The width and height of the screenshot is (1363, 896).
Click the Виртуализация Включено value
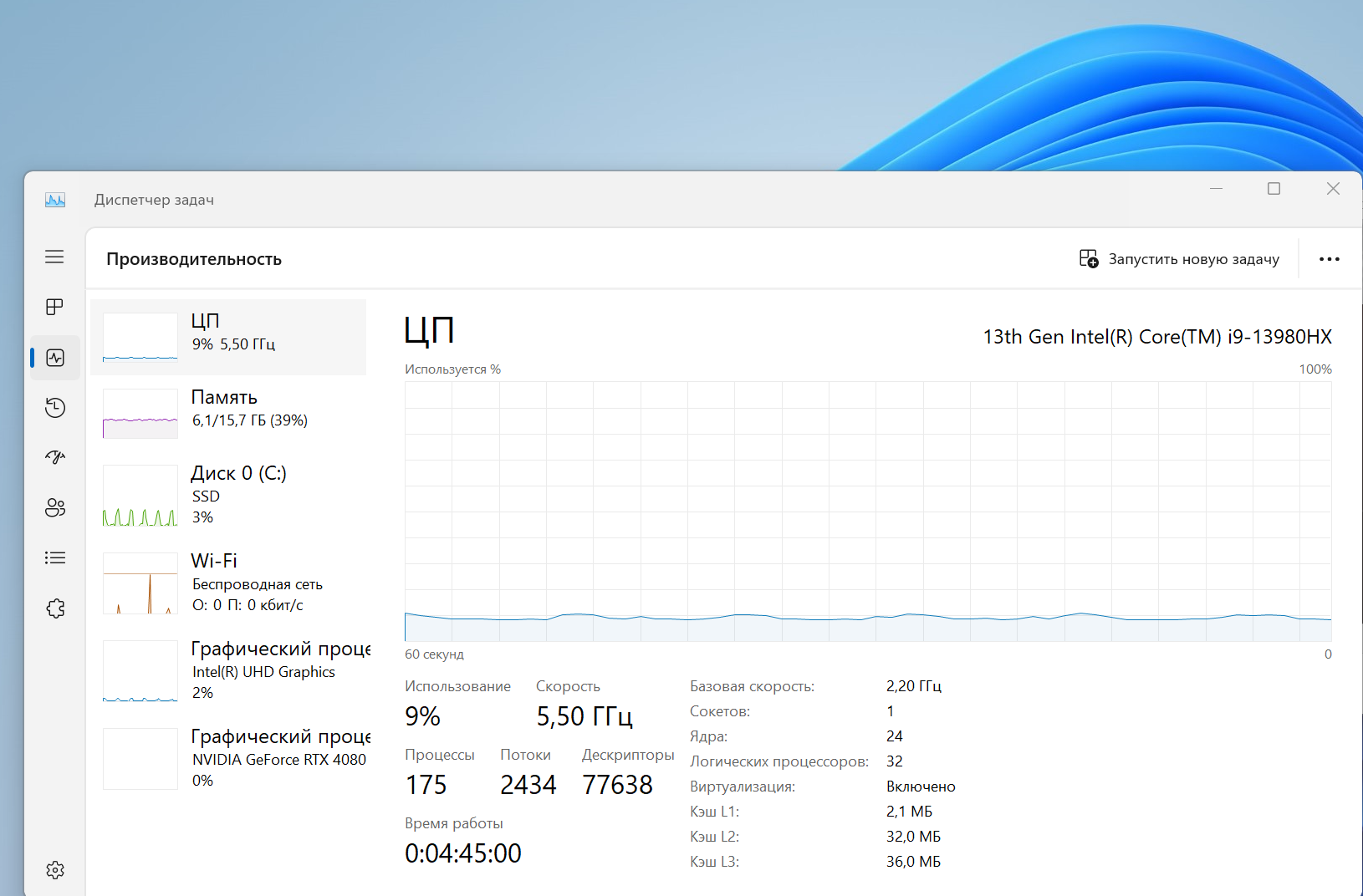pos(921,787)
